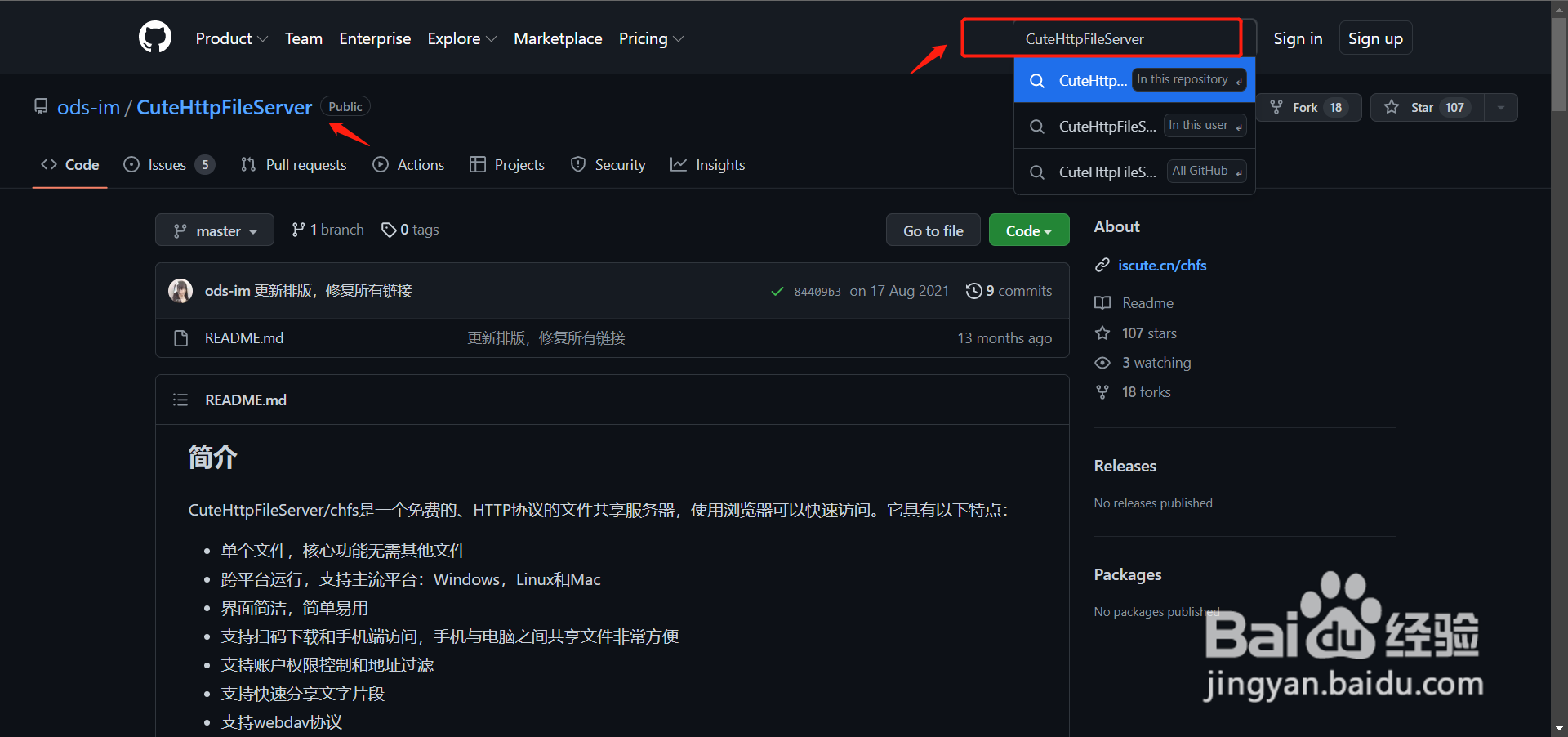Select '13 months ago' timestamp text
This screenshot has height=737, width=1568.
1004,338
